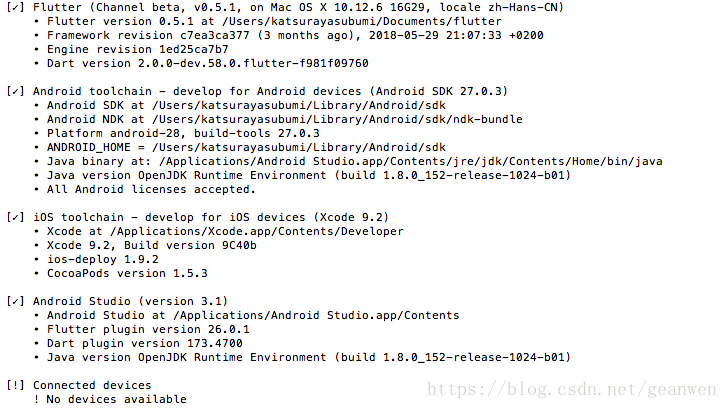Image resolution: width=728 pixels, height=409 pixels.
Task: Click the ios-deploy 1.9.2 line
Action: point(103,259)
